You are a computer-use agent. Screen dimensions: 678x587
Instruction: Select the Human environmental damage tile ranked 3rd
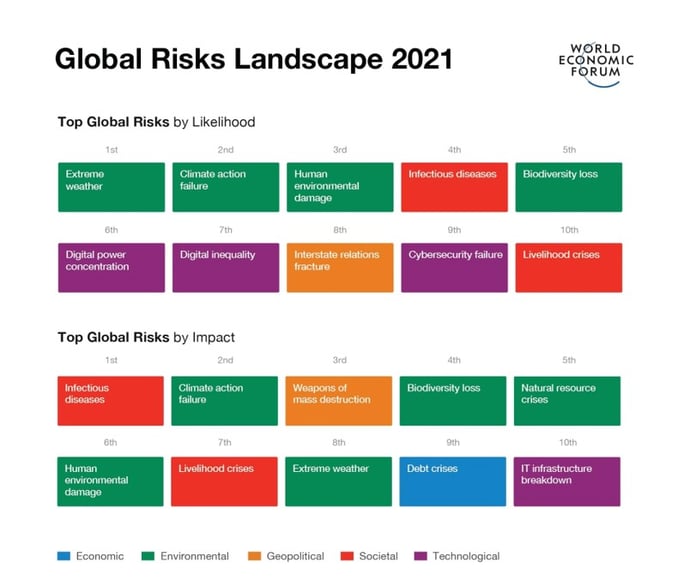tap(339, 187)
